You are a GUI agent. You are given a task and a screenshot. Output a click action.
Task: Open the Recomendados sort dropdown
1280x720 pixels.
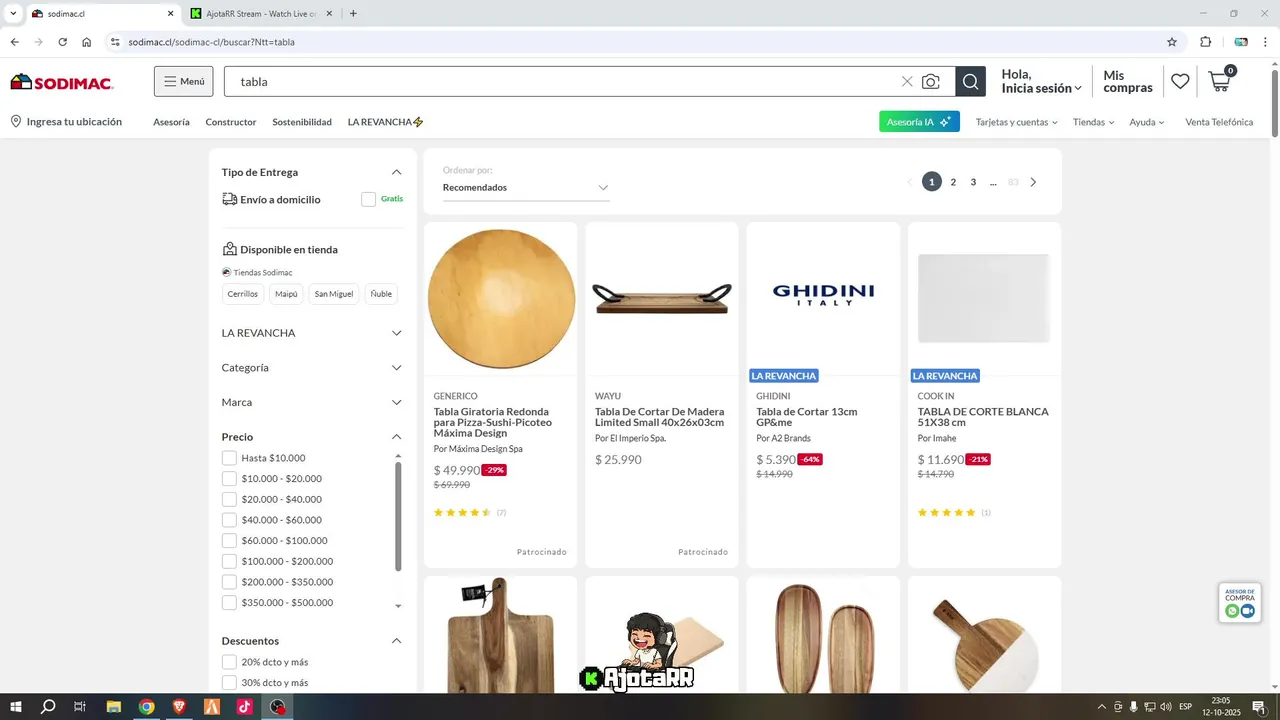(x=526, y=188)
